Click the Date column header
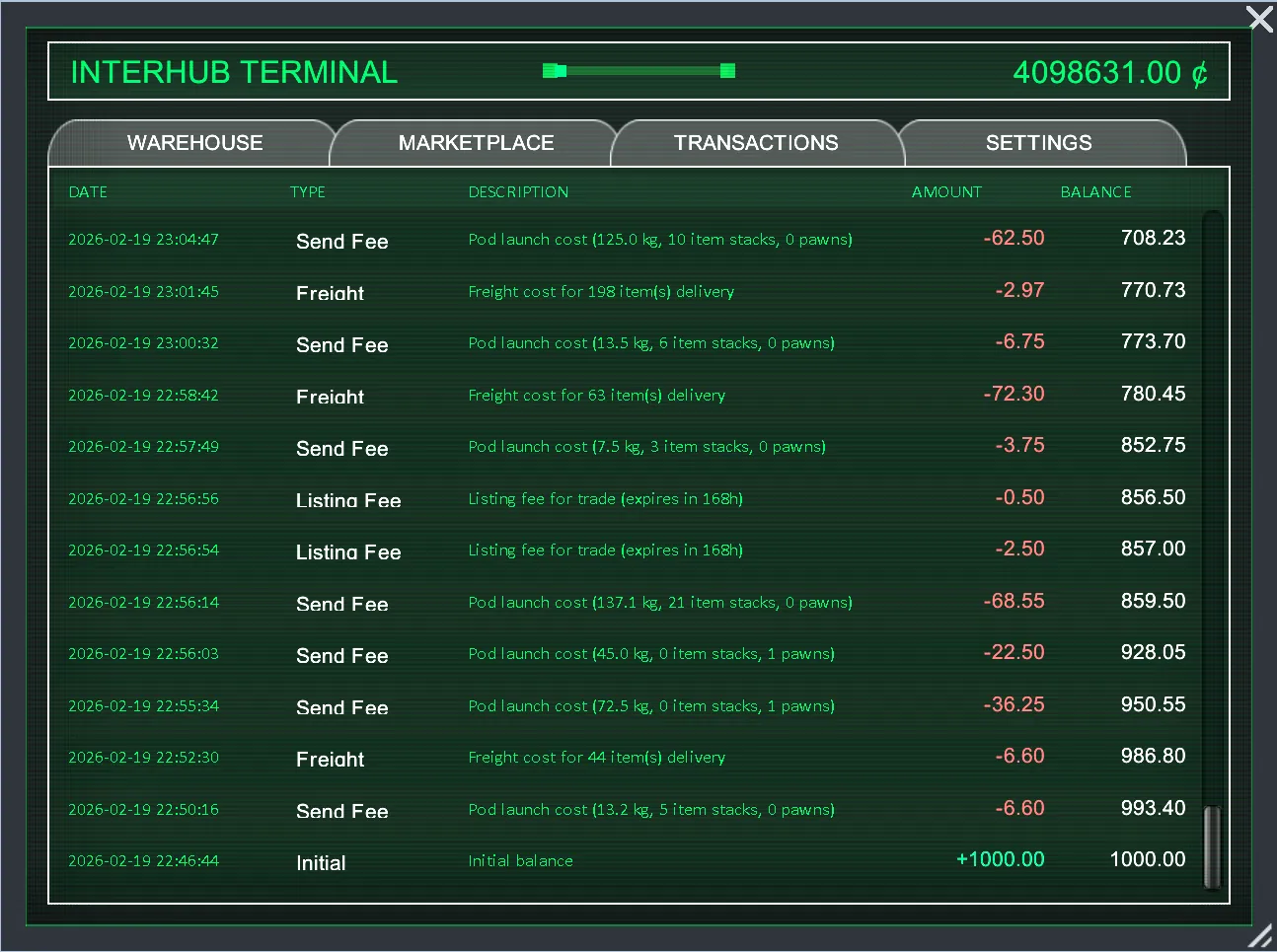The width and height of the screenshot is (1277, 952). [88, 192]
